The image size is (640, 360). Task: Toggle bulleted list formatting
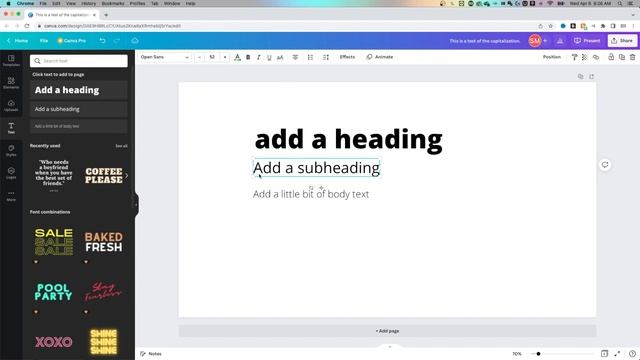point(310,57)
